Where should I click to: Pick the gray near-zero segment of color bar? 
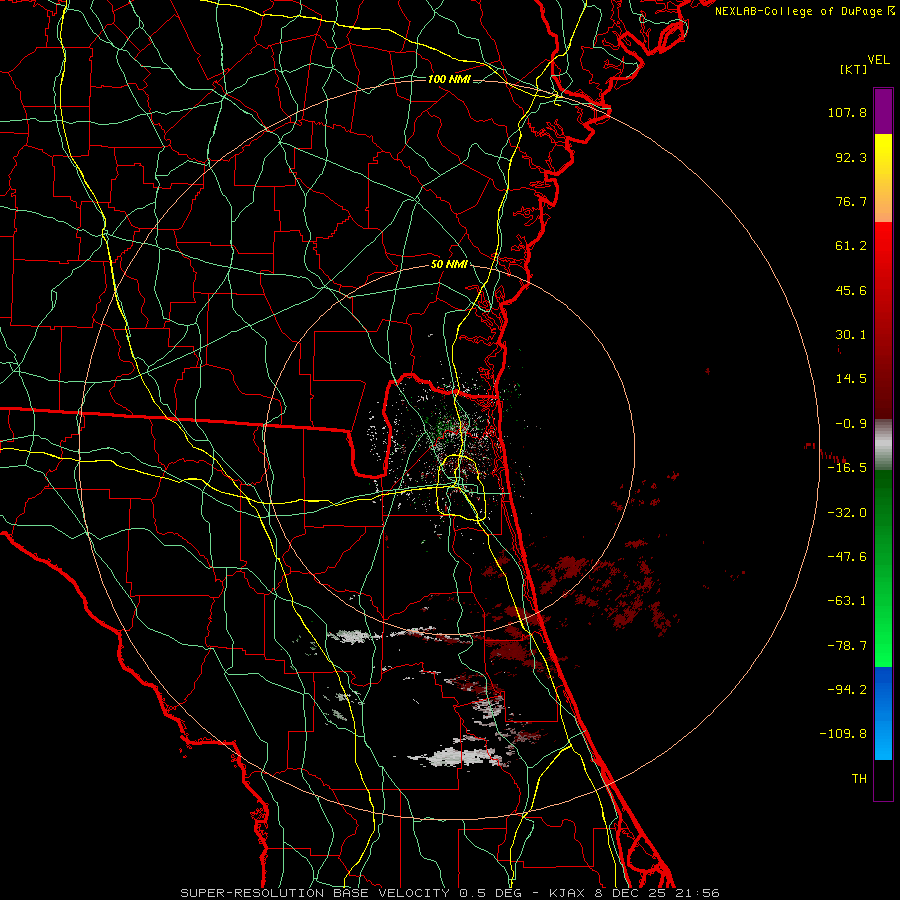[883, 445]
